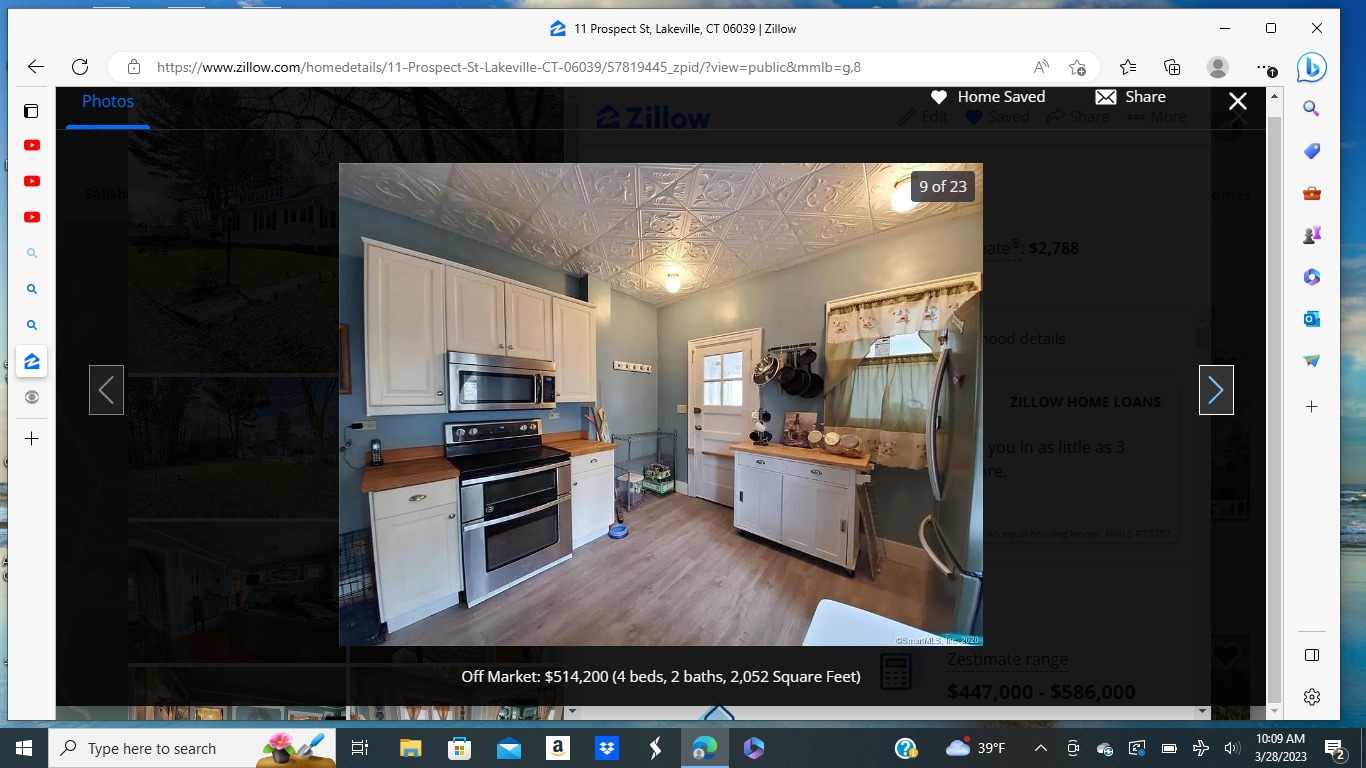Select the Photos tab
This screenshot has width=1366, height=768.
(108, 101)
